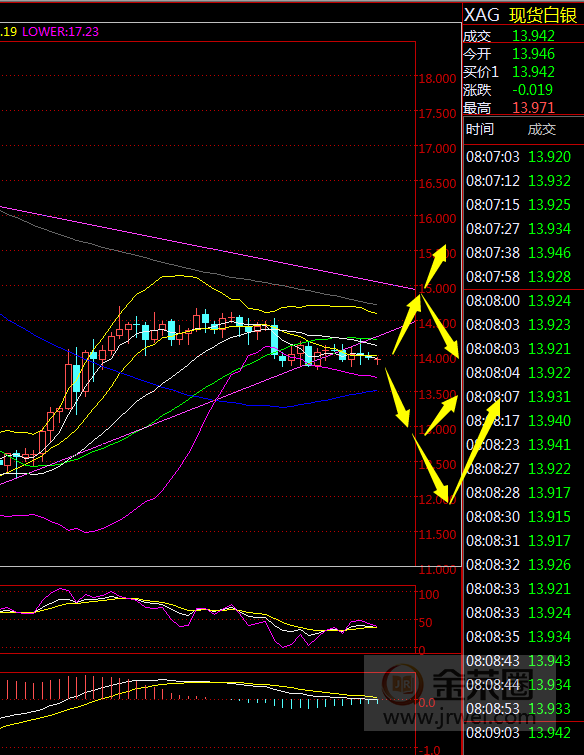Select the 50 level on oscillator axis
The width and height of the screenshot is (584, 755).
[x=426, y=623]
